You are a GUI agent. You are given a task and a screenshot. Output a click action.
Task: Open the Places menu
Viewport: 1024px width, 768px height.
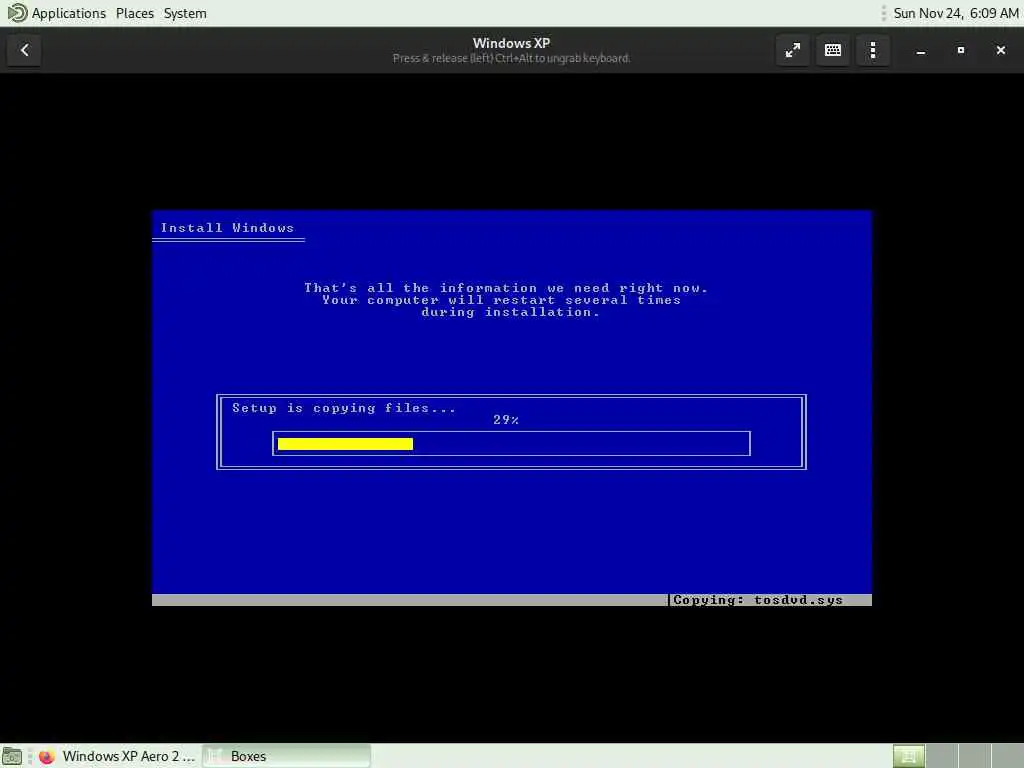pyautogui.click(x=135, y=13)
